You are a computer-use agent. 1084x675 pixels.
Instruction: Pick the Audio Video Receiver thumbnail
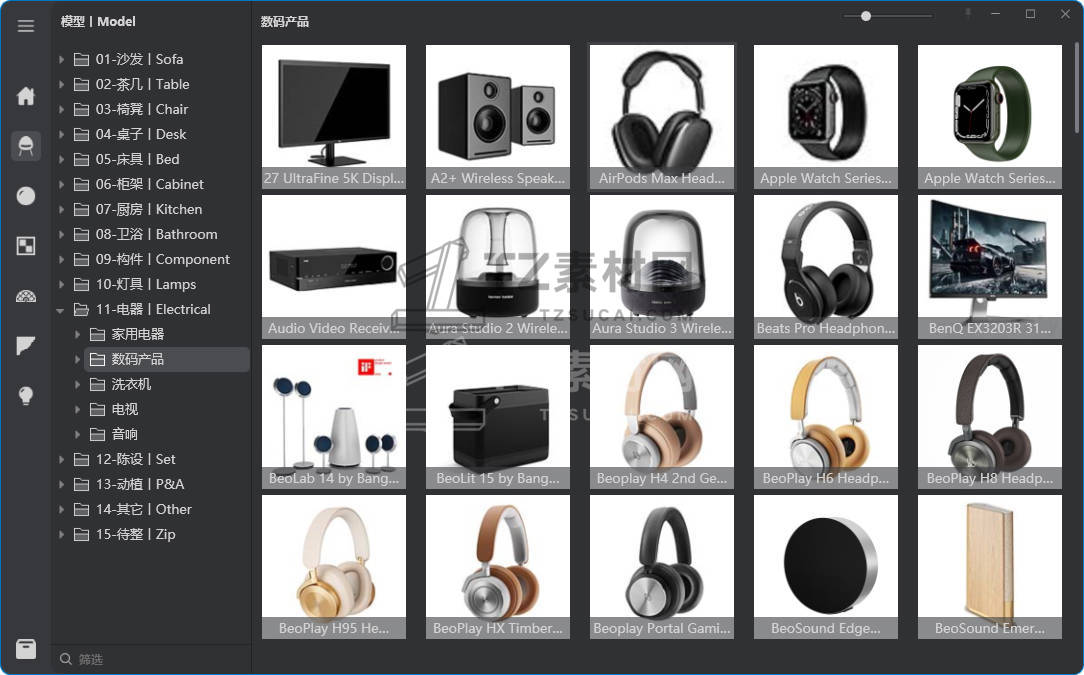(x=334, y=267)
